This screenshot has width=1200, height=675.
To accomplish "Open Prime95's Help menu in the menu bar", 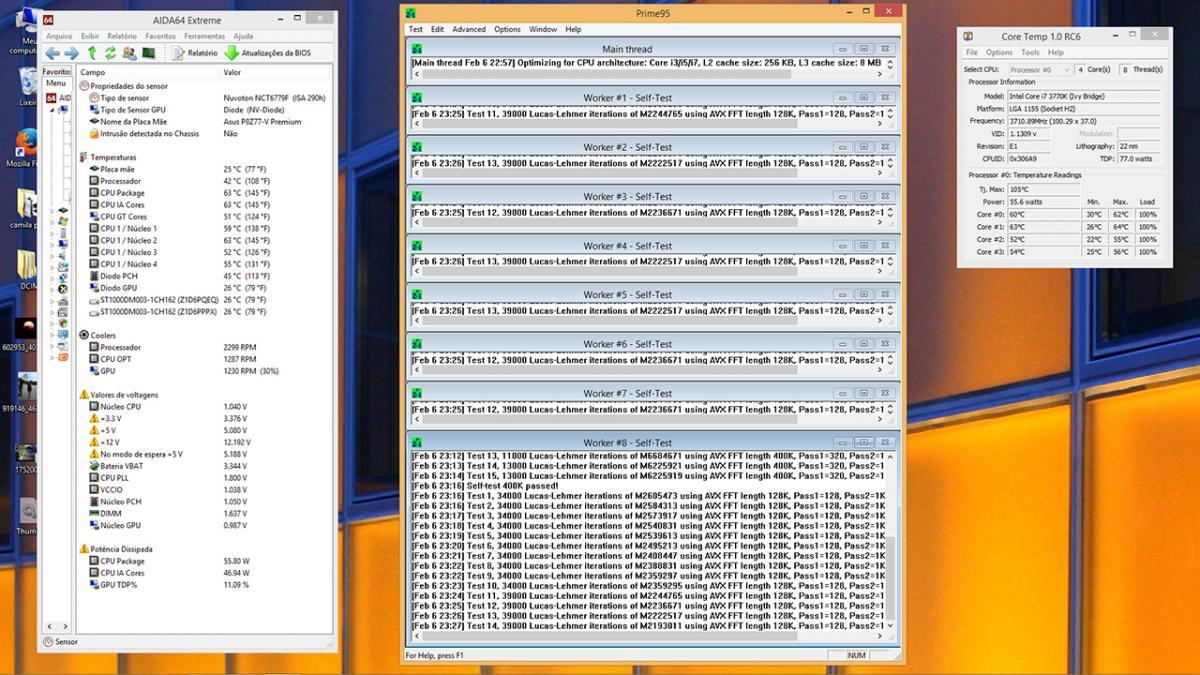I will pos(573,29).
